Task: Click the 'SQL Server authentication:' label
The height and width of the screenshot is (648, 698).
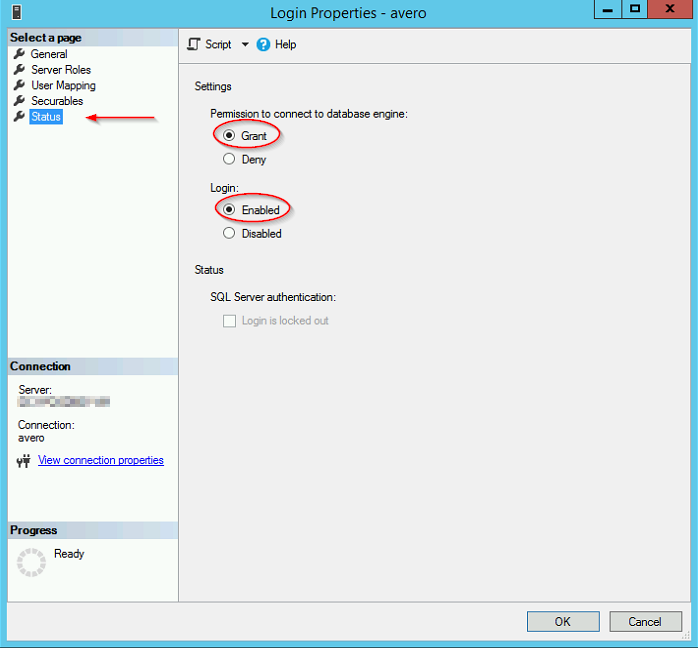Action: [x=273, y=297]
